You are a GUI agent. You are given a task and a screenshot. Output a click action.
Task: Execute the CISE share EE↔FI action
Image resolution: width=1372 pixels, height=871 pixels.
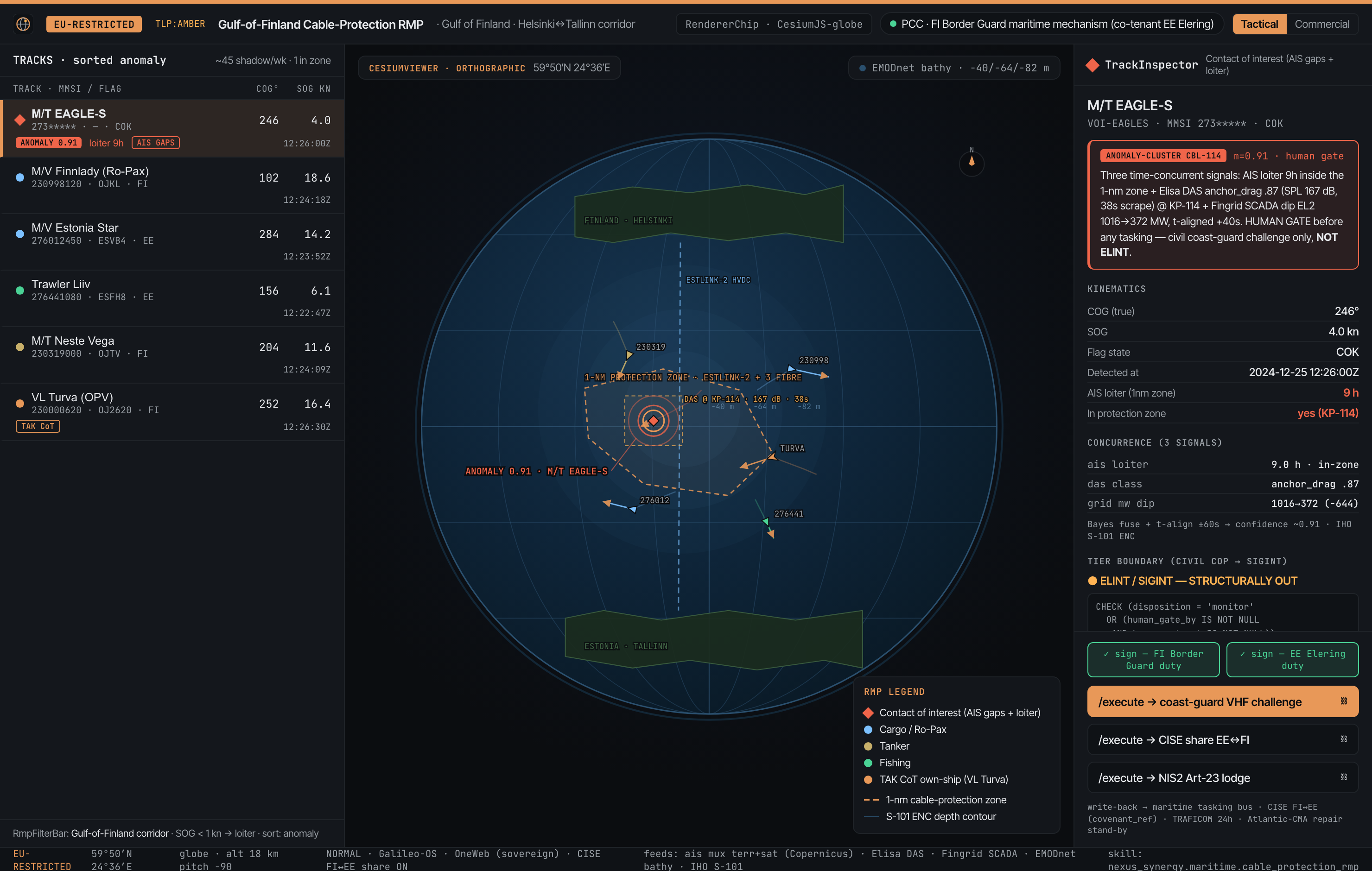(x=1223, y=739)
